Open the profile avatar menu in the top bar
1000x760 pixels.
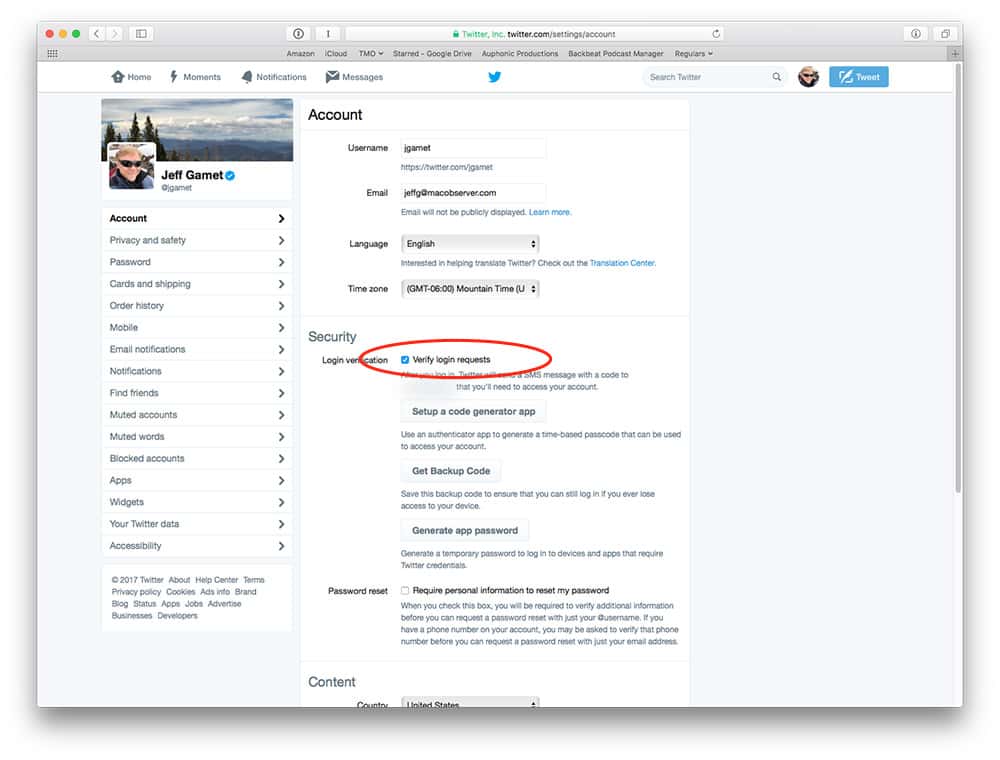[x=808, y=77]
